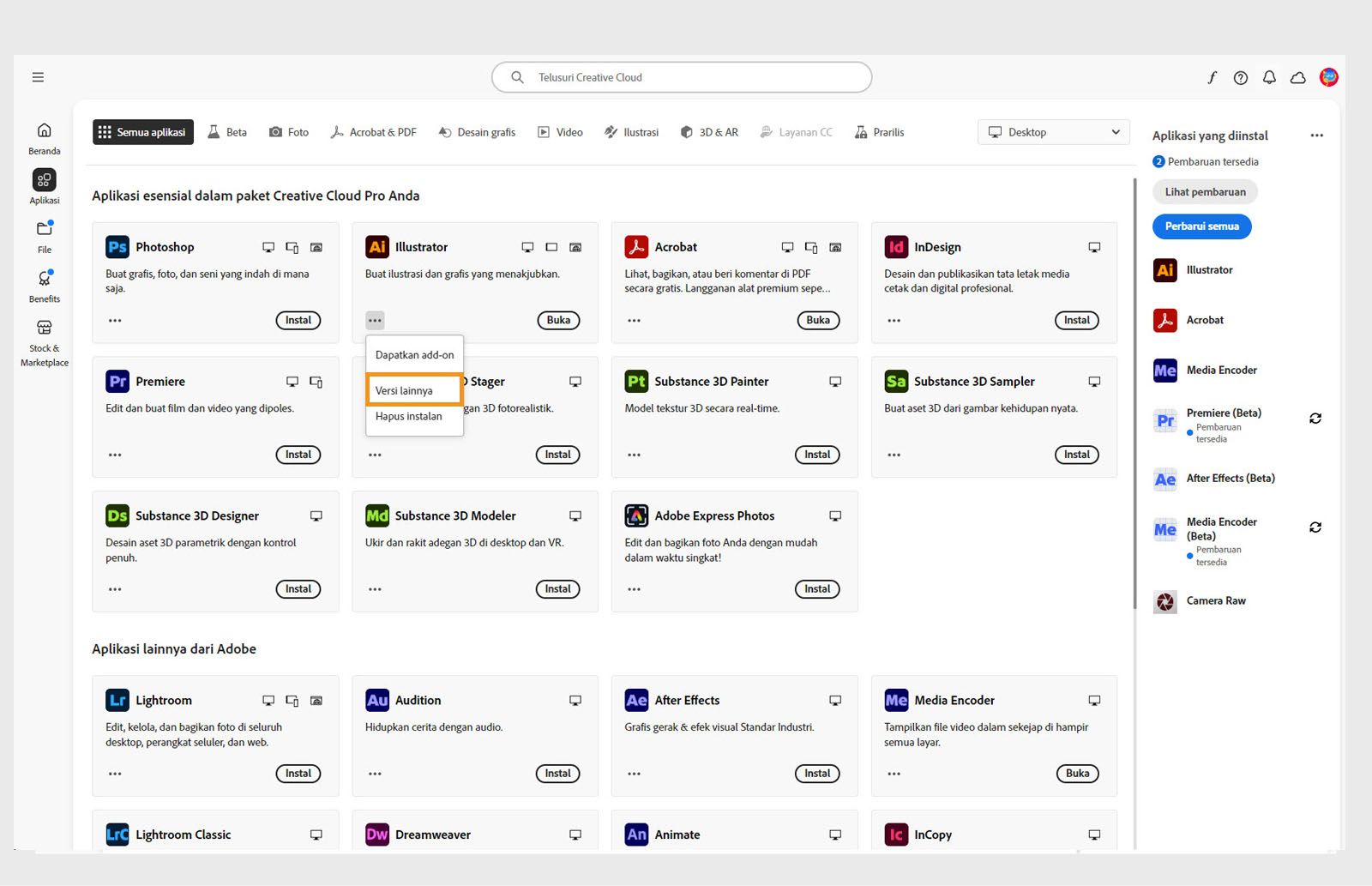The image size is (1372, 886).
Task: Click the Telusuri Creative Cloud search field
Action: pos(682,77)
